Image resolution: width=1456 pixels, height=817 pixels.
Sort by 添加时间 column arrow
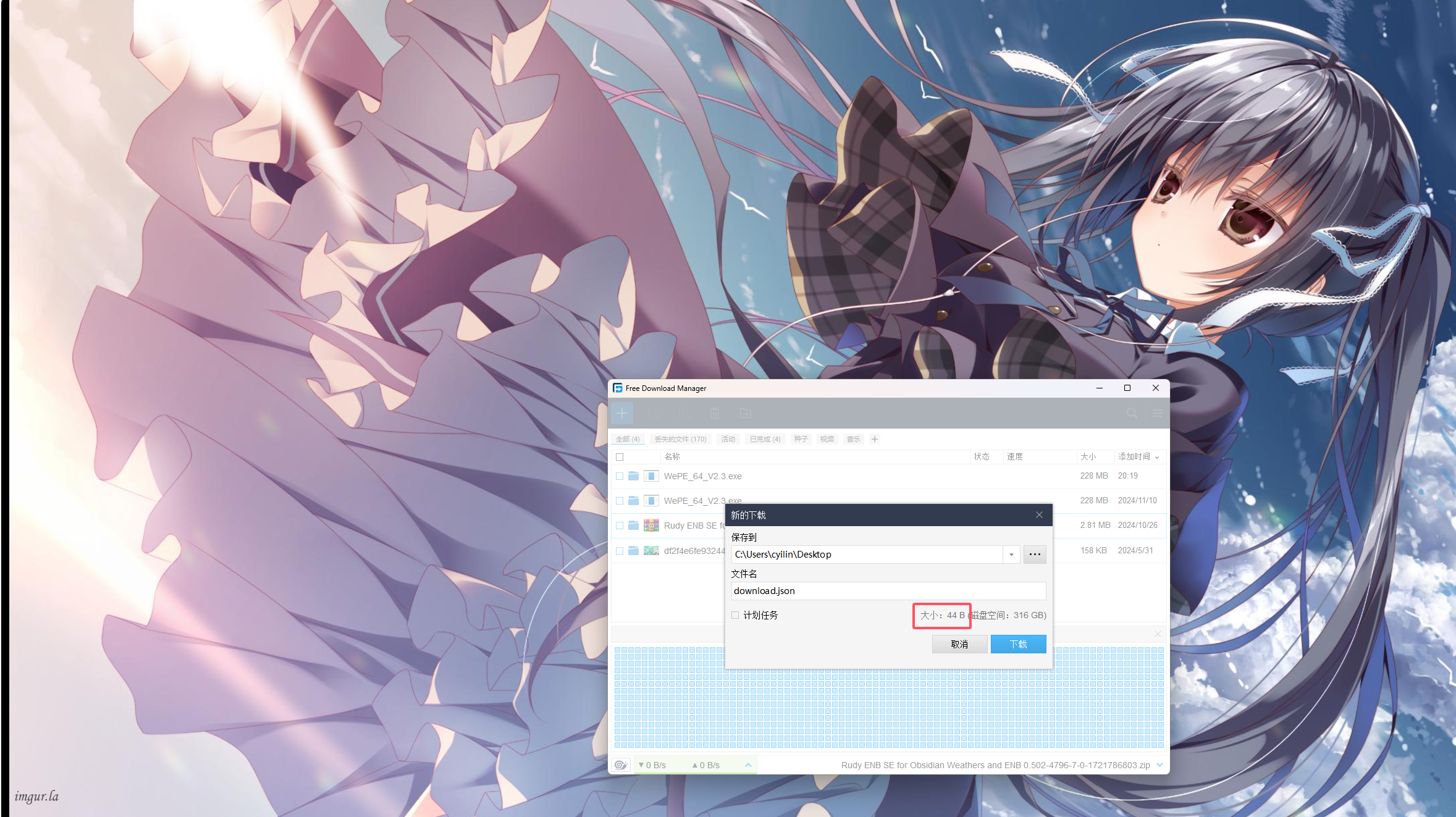(x=1157, y=457)
